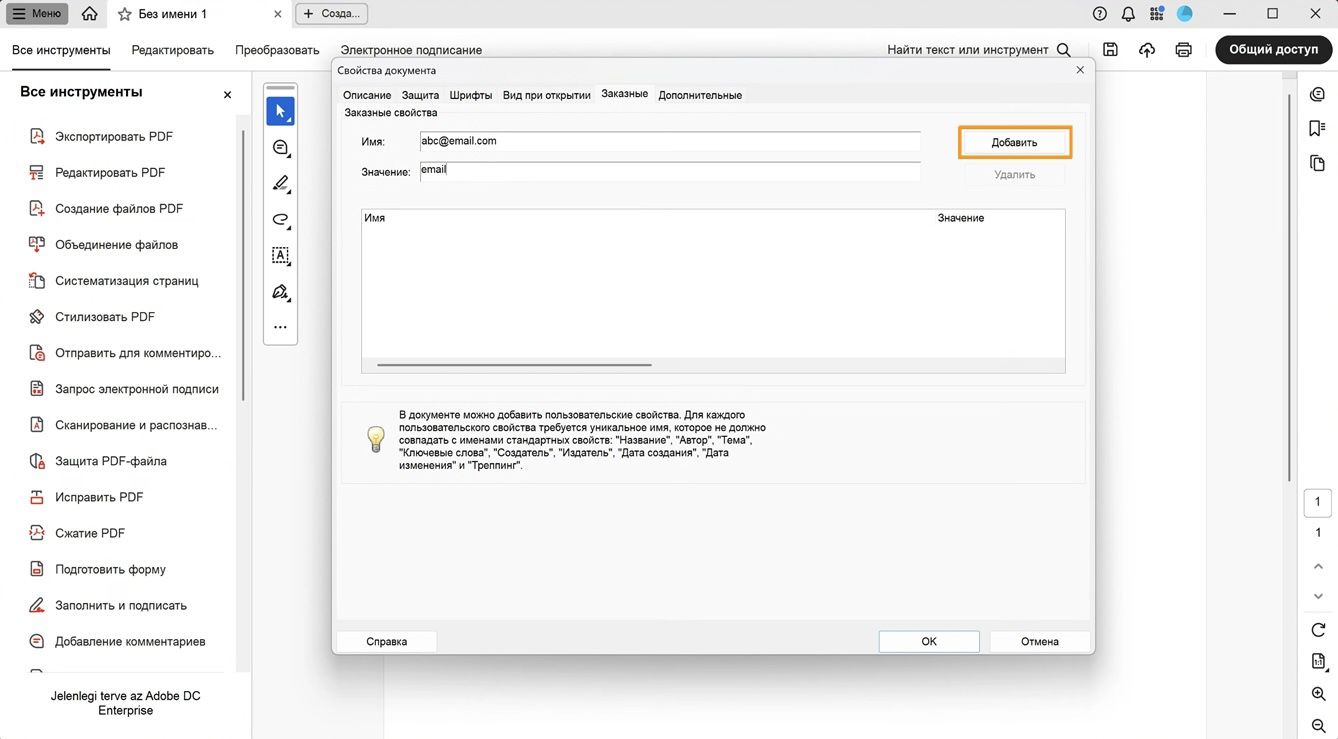This screenshot has width=1338, height=739.
Task: Open the pages panel in right rail
Action: click(x=1317, y=163)
